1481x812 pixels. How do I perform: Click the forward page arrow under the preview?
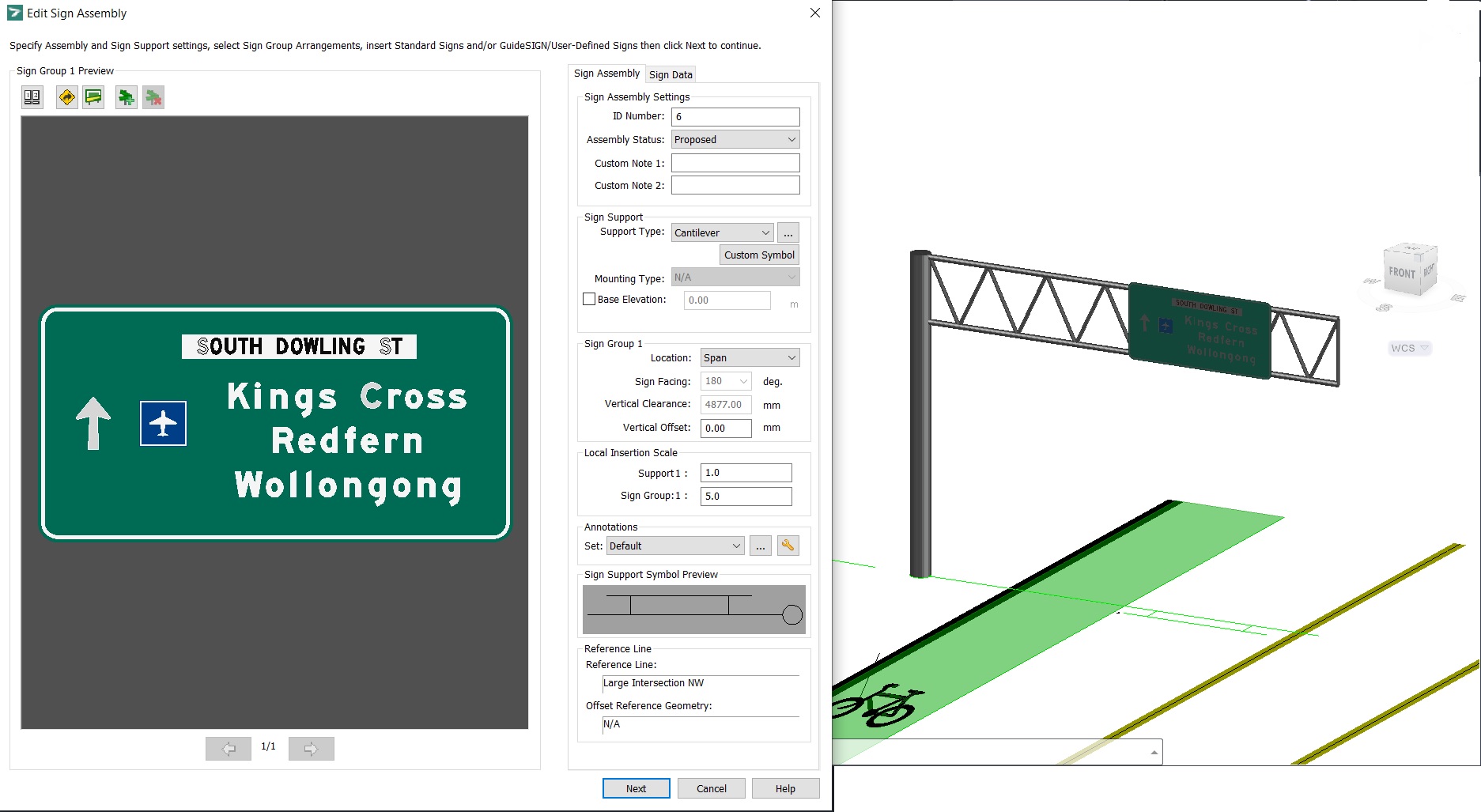(x=310, y=748)
